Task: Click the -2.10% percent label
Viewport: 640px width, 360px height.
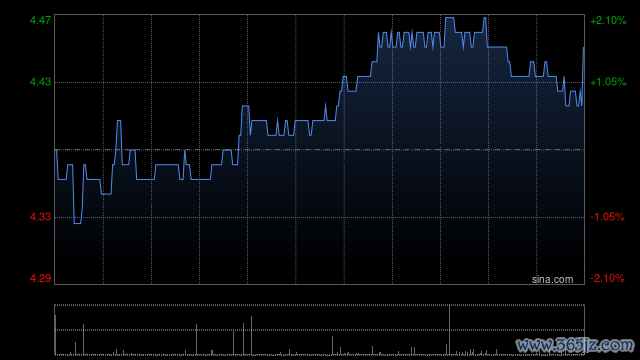Action: 607,278
